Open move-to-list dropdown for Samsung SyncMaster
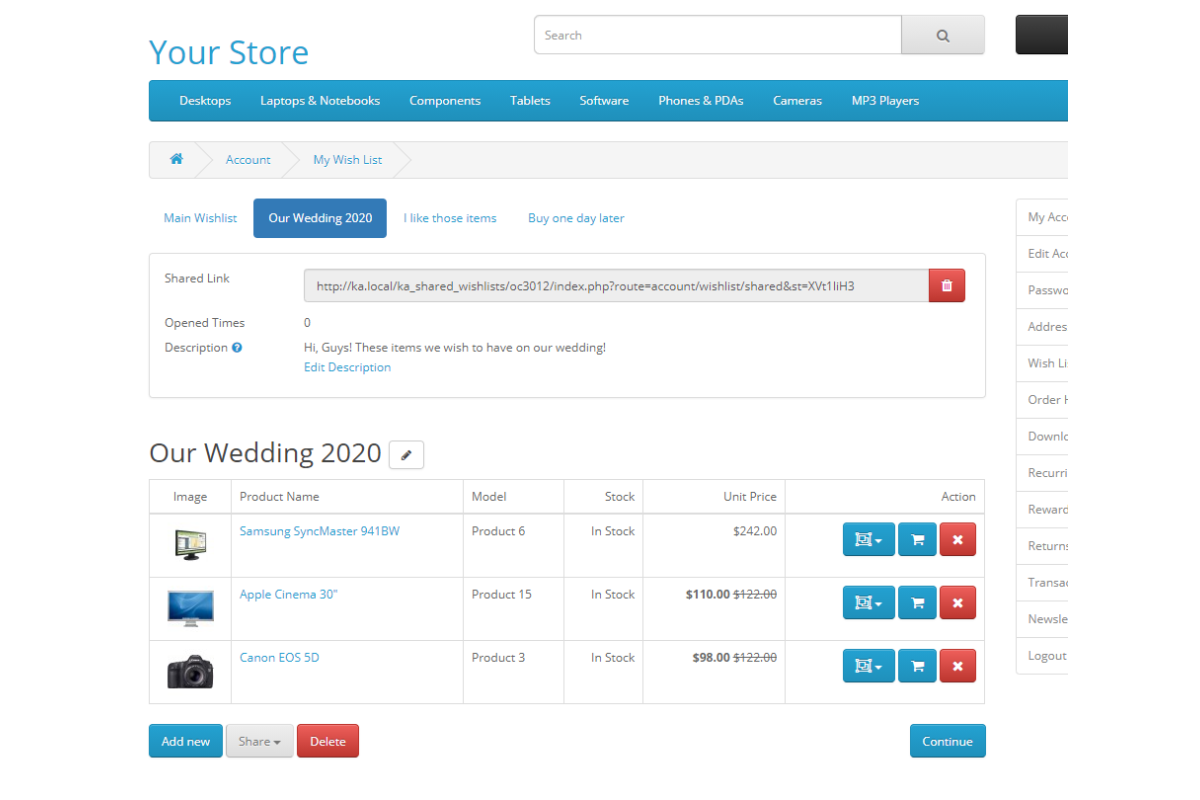Viewport: 1200px width, 800px height. point(868,540)
